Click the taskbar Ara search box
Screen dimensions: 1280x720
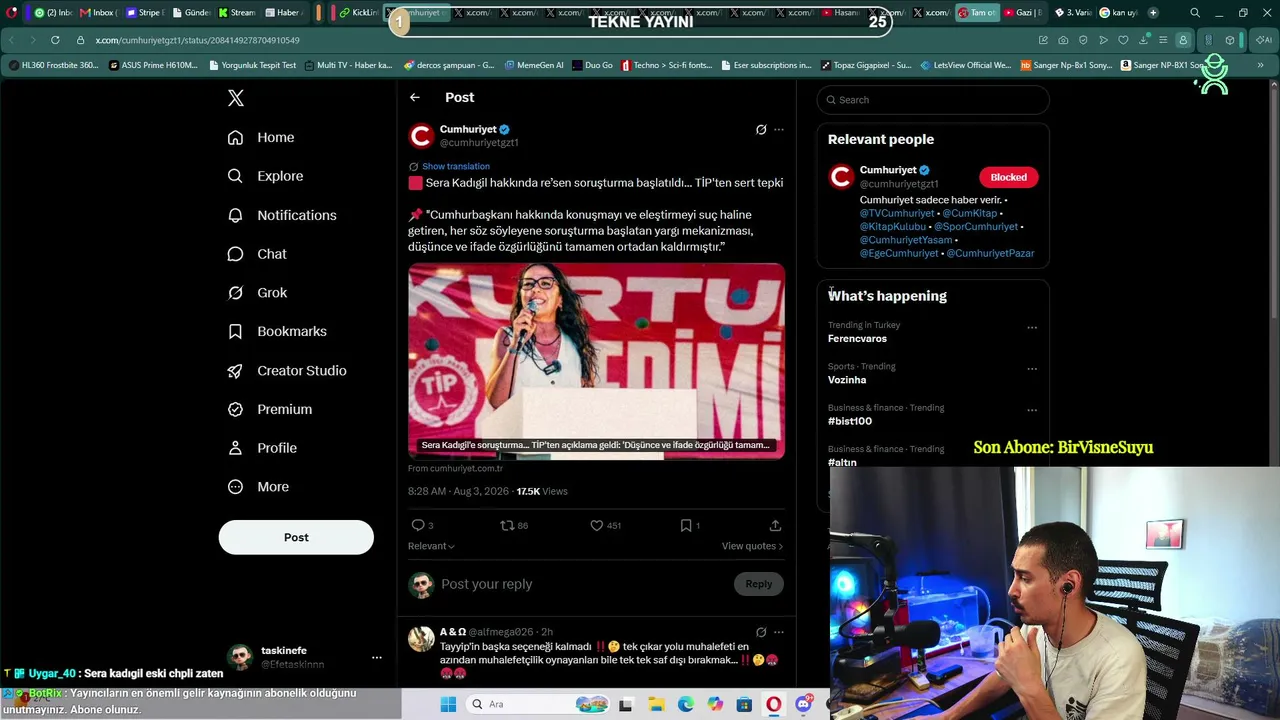click(x=537, y=704)
